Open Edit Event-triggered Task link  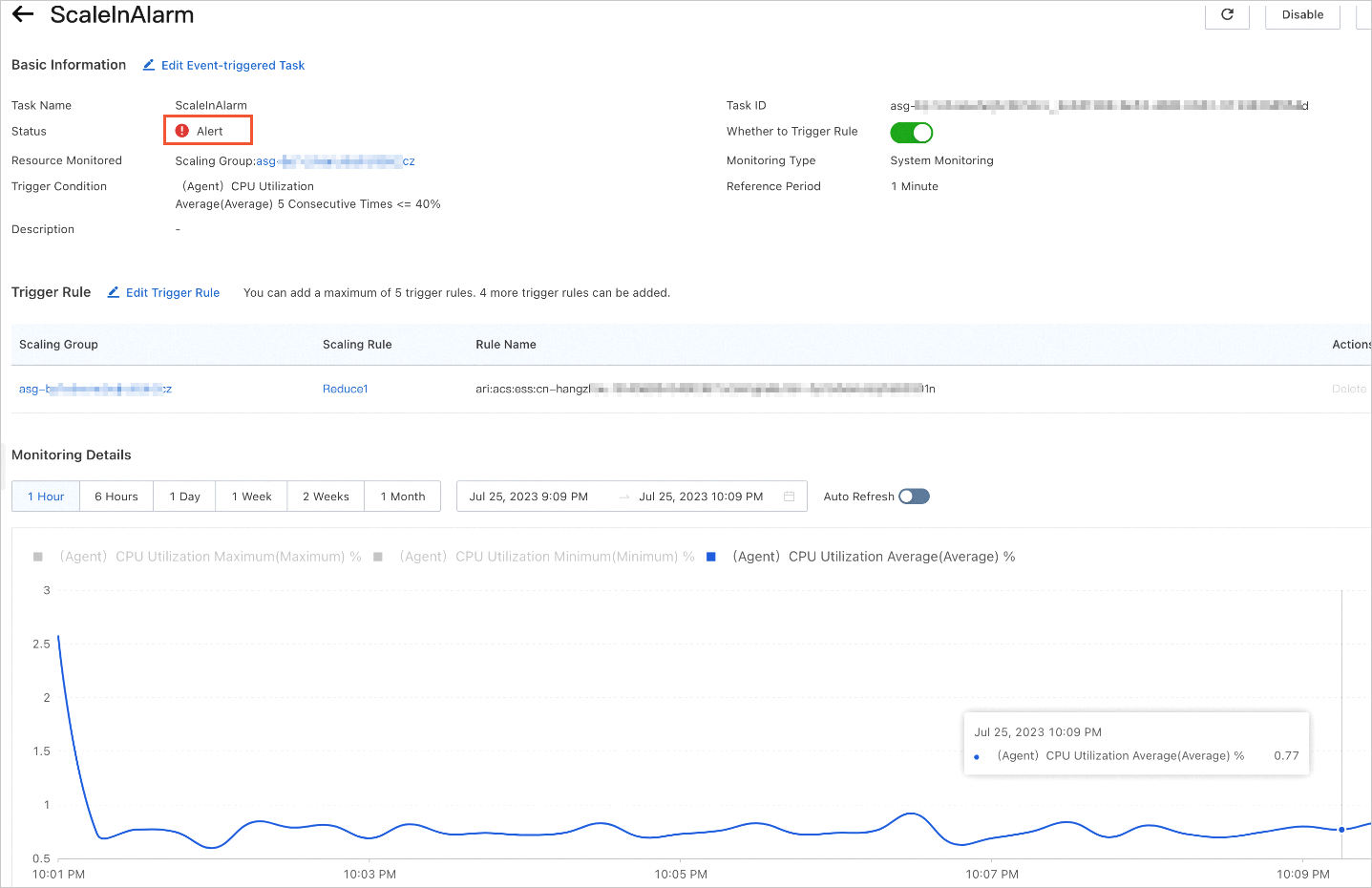pos(233,65)
